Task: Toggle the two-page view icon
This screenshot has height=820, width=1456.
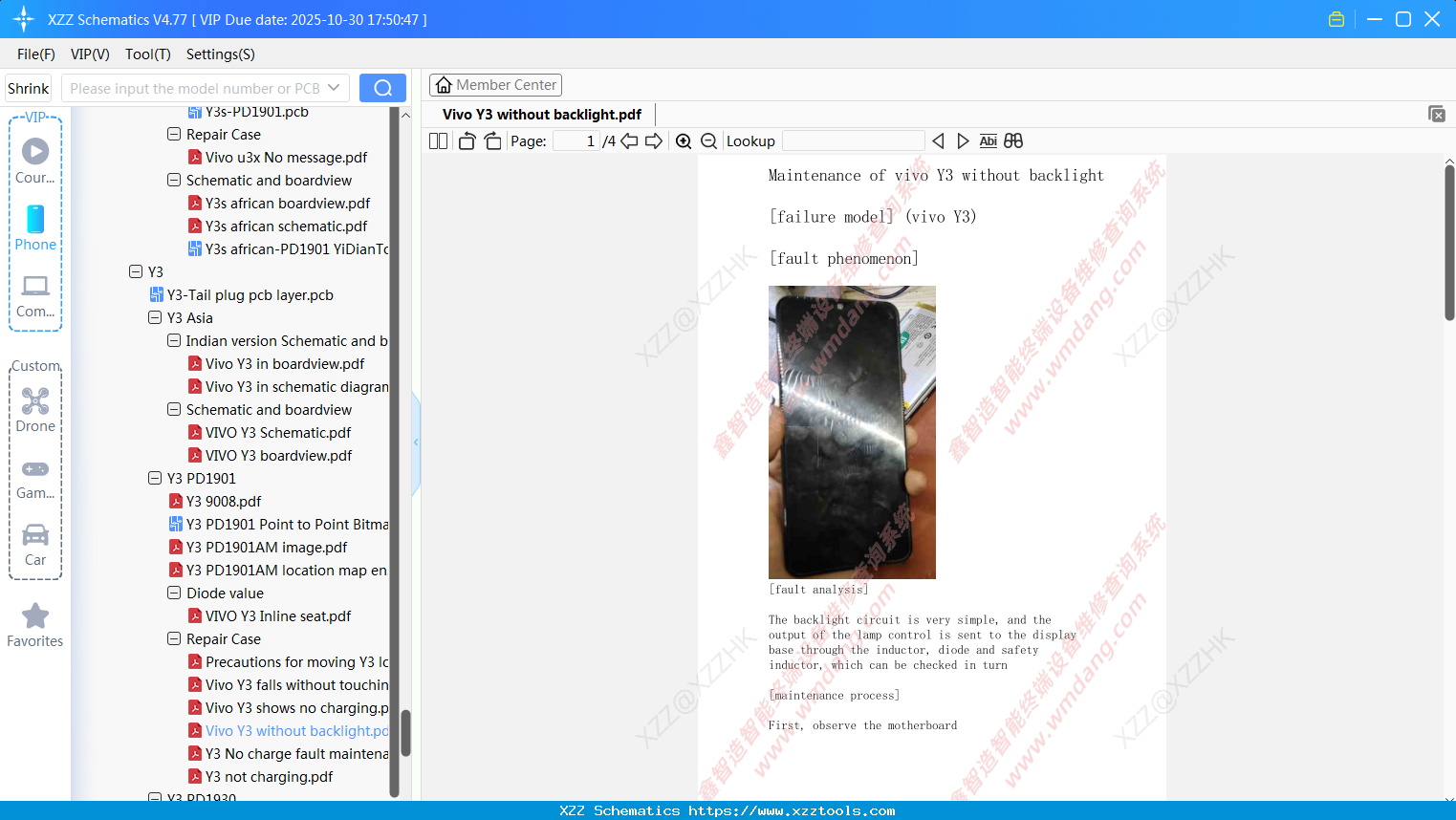Action: 438,141
